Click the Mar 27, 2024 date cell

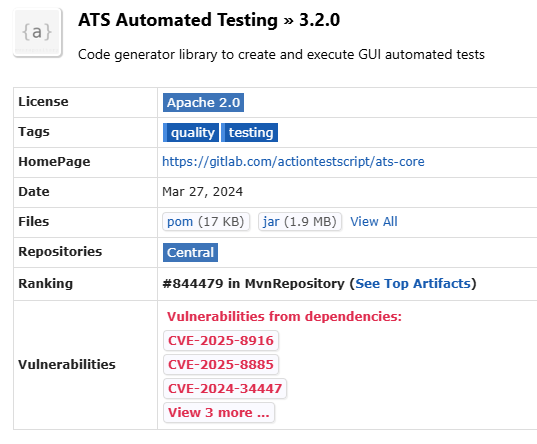coord(202,192)
